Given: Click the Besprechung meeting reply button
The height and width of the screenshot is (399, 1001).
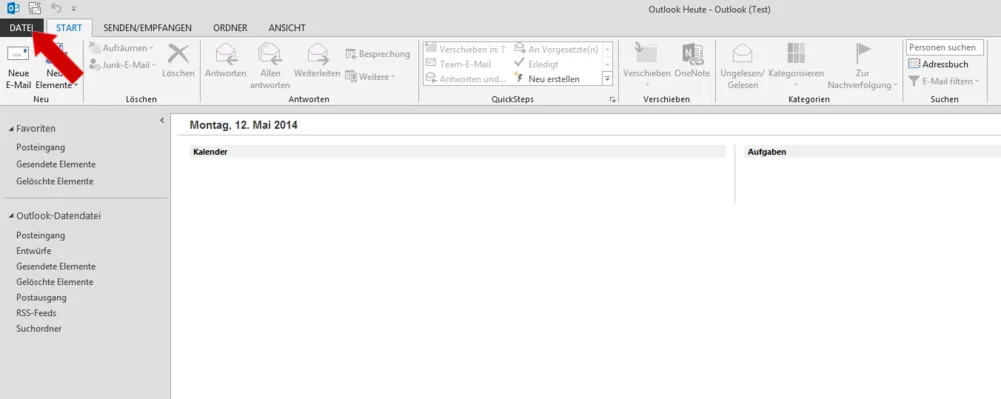Looking at the screenshot, I should [377, 54].
